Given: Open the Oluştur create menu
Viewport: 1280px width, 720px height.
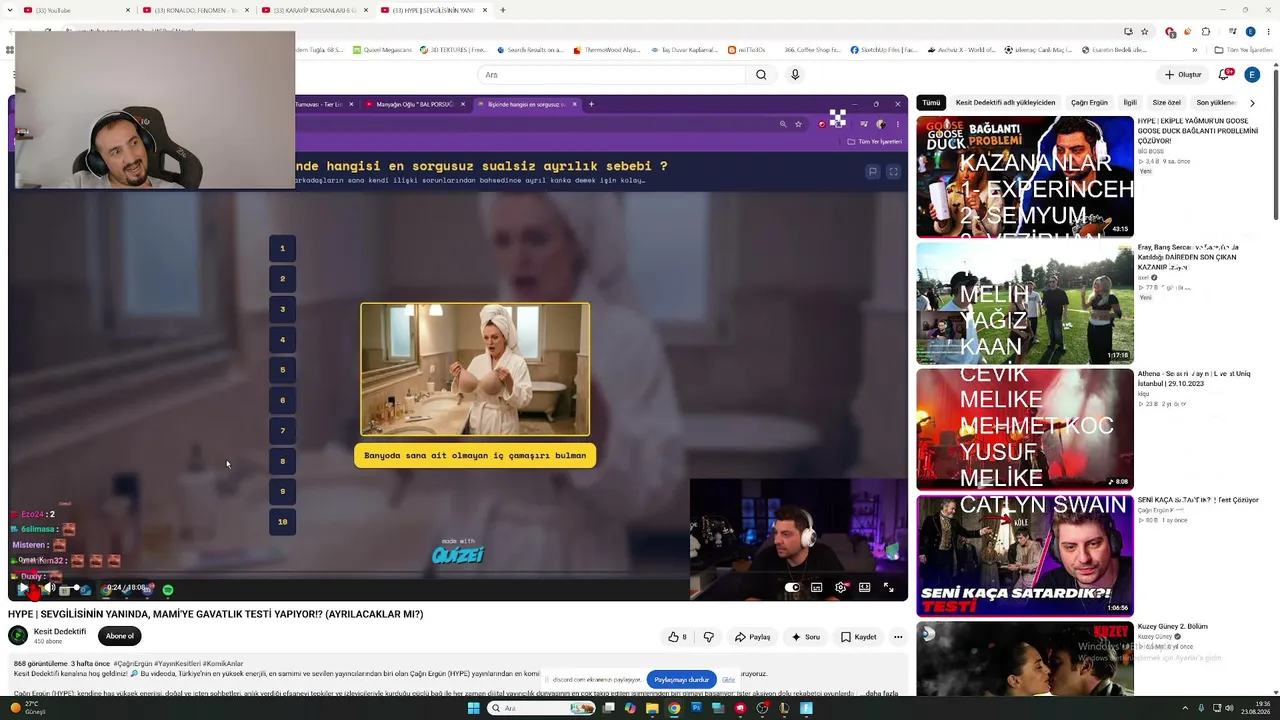Looking at the screenshot, I should (1182, 75).
